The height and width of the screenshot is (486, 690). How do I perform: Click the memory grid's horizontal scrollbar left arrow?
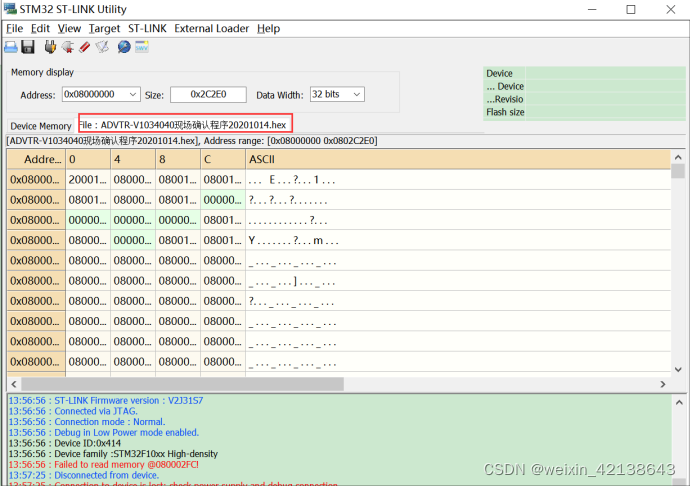pos(14,384)
